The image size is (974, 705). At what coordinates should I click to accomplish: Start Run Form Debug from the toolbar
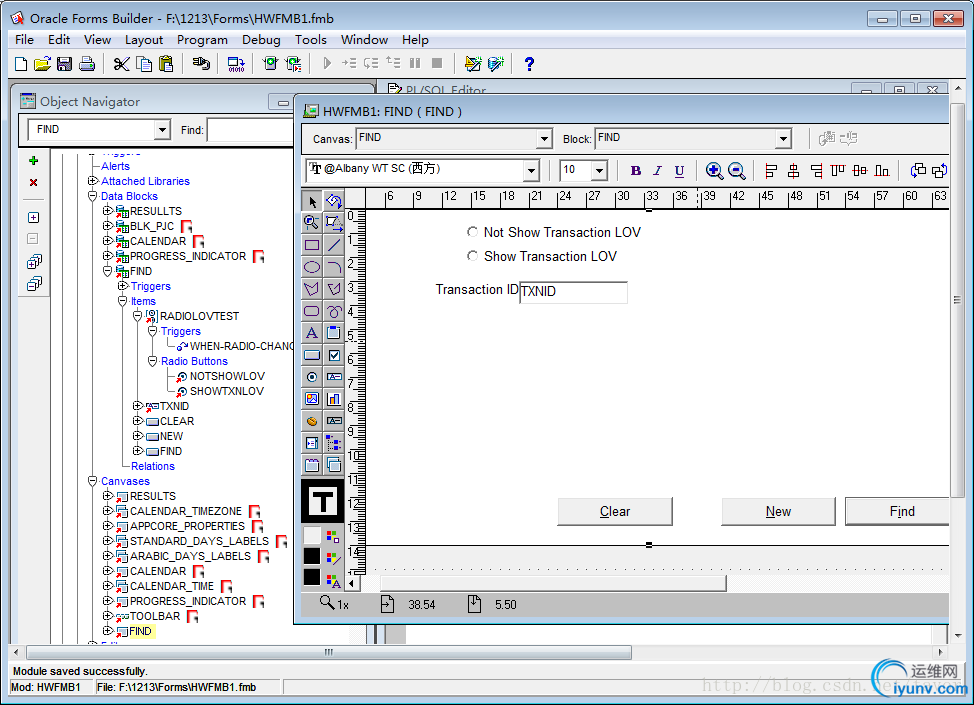(293, 64)
